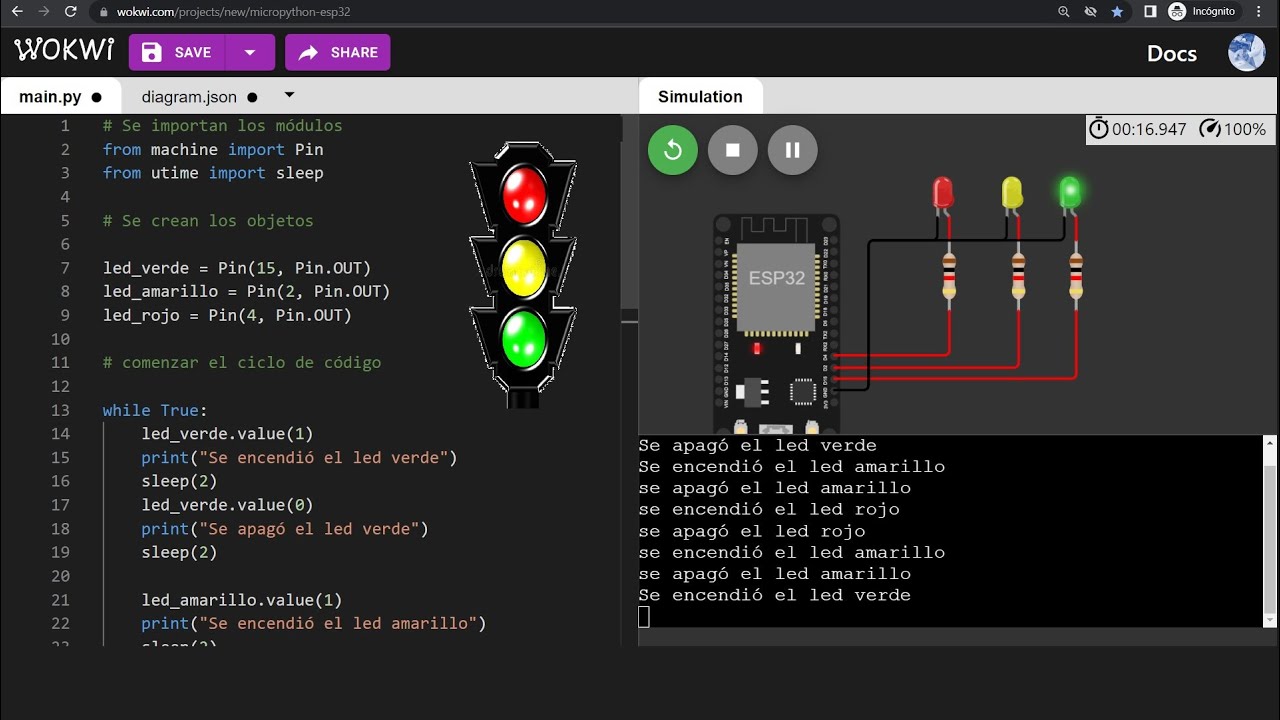Select the red LED in the circuit
The width and height of the screenshot is (1280, 720).
point(942,194)
